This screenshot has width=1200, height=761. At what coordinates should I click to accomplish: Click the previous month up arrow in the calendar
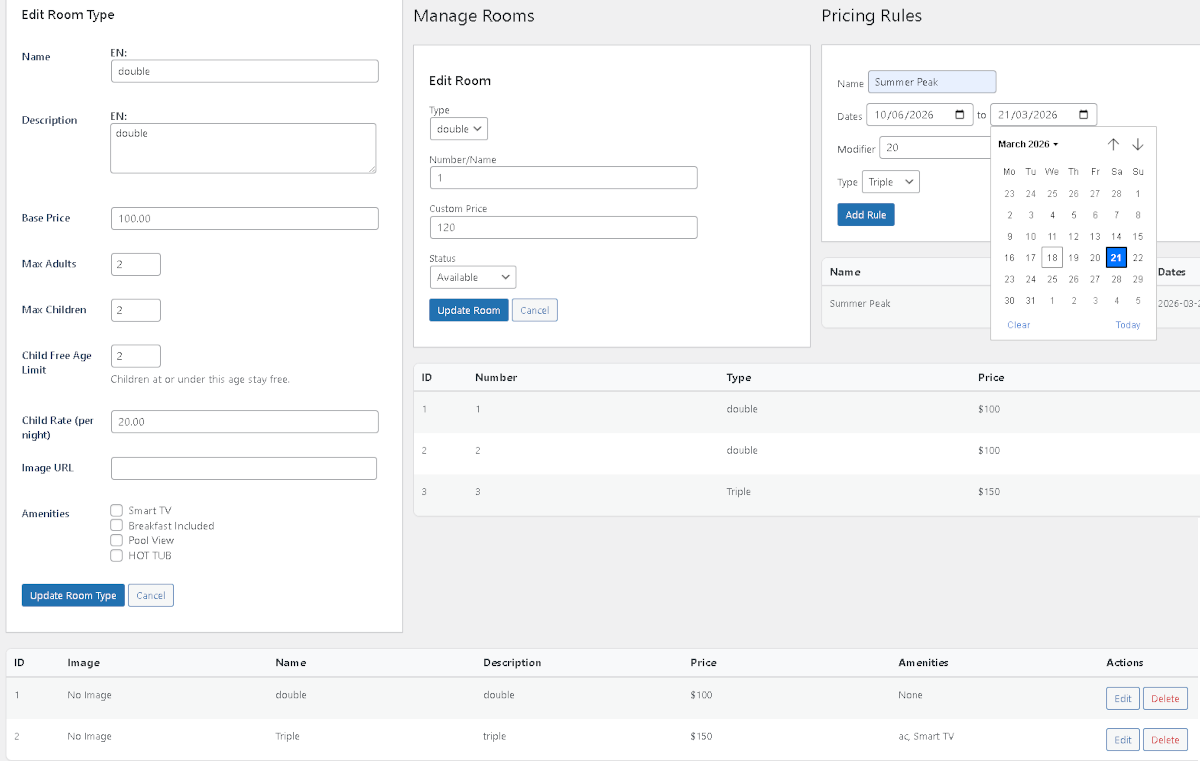coord(1113,144)
